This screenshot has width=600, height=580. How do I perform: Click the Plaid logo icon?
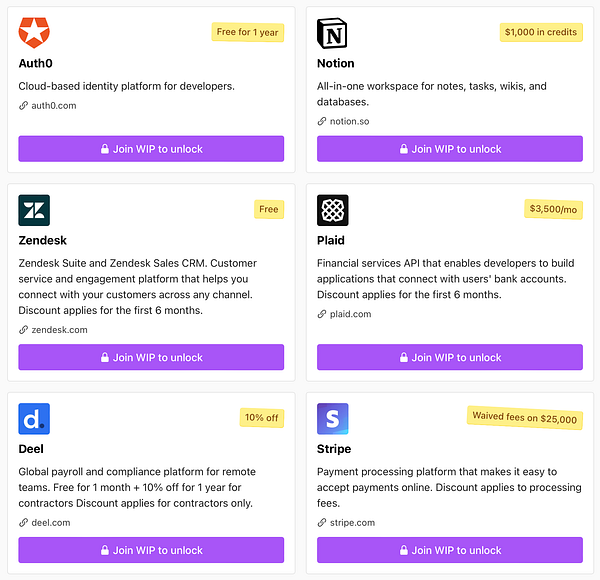(x=333, y=210)
